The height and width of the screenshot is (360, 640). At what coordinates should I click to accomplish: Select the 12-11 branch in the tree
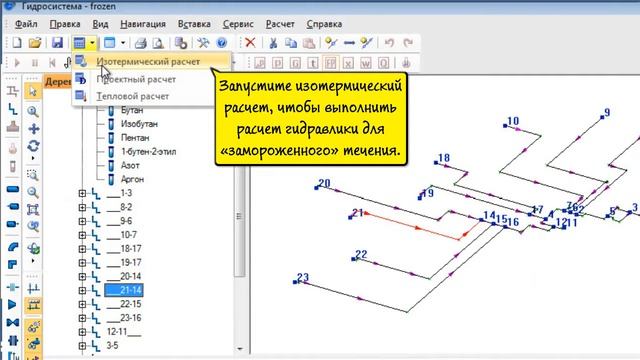(x=124, y=332)
